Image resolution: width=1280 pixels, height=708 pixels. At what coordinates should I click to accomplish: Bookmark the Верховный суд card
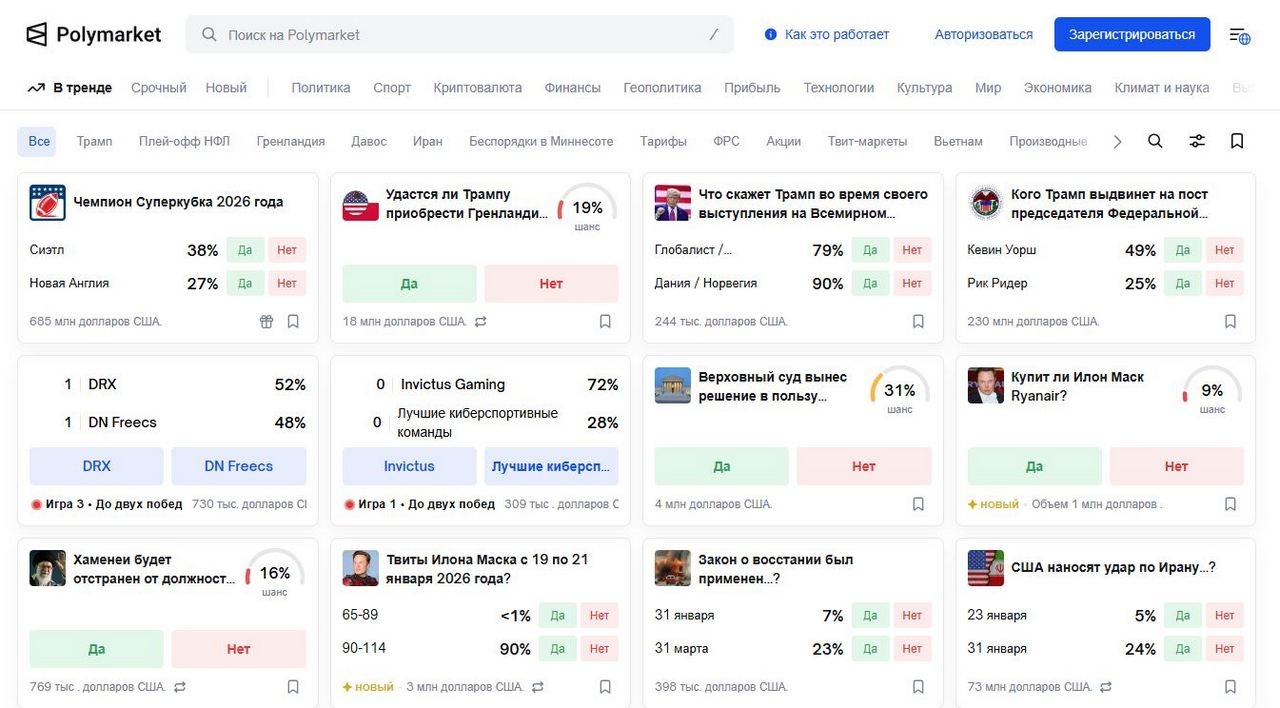point(918,504)
